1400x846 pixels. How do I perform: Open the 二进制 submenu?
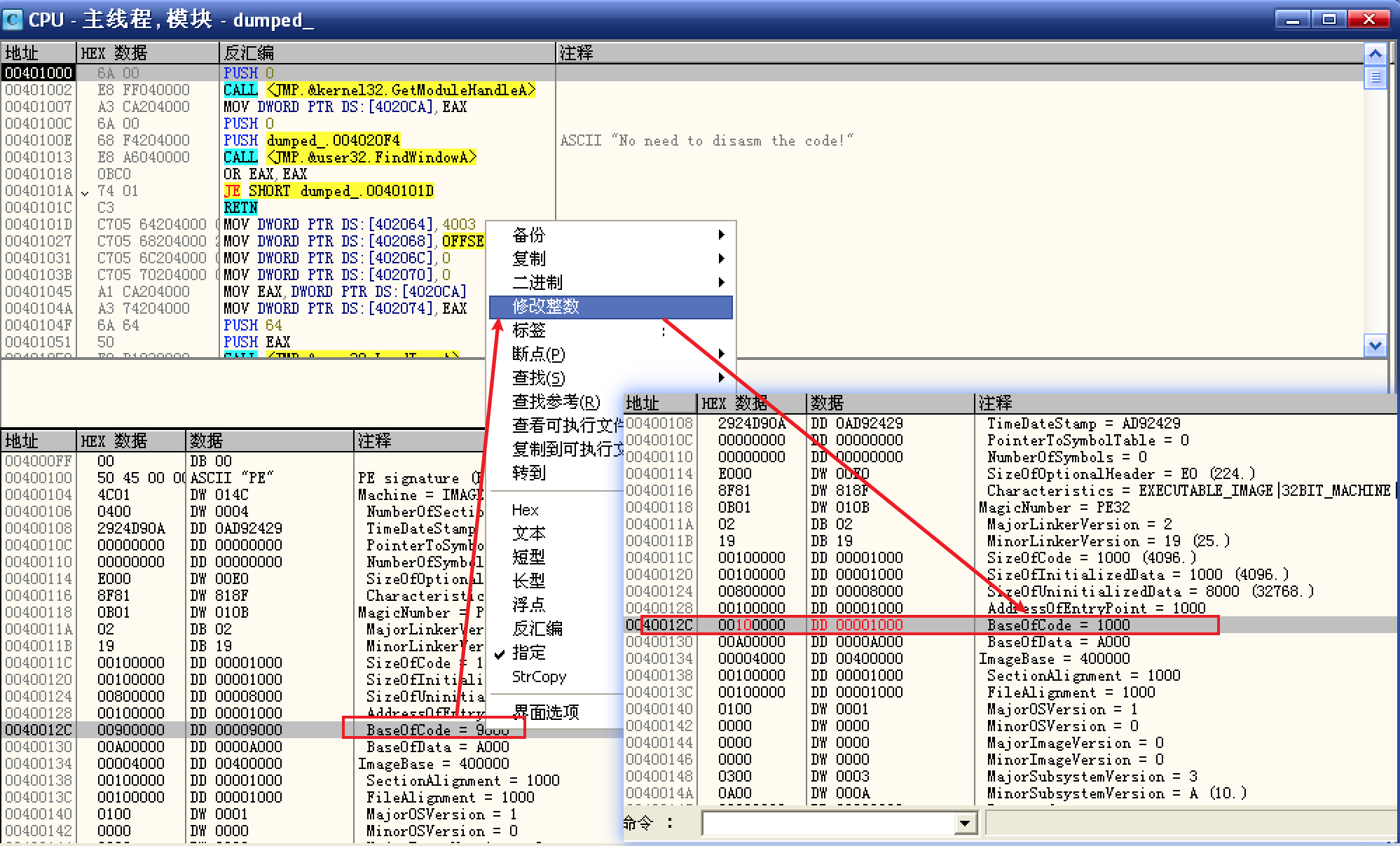pyautogui.click(x=538, y=283)
